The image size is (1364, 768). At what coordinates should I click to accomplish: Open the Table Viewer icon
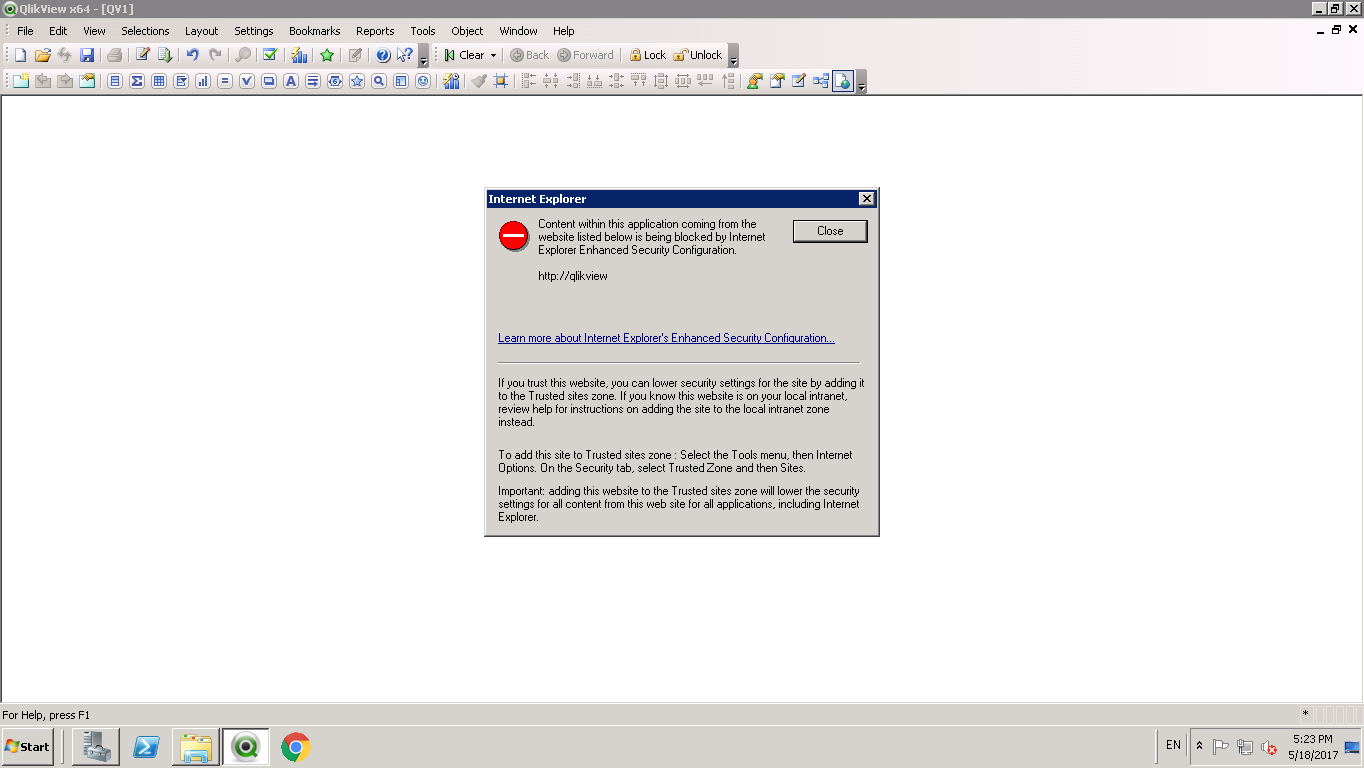pyautogui.click(x=821, y=81)
